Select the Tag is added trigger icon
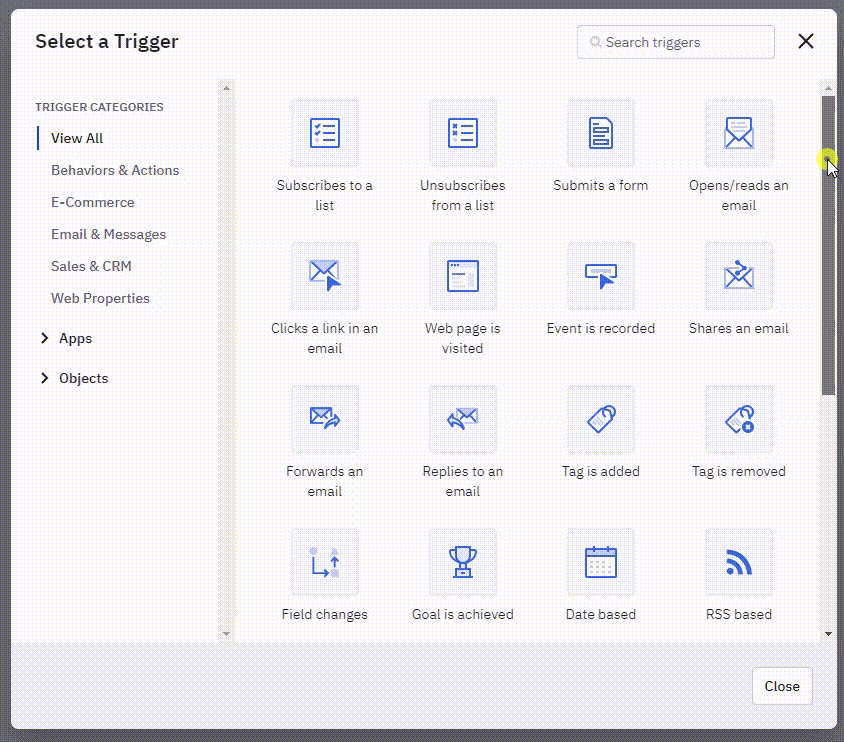This screenshot has width=844, height=742. [600, 419]
